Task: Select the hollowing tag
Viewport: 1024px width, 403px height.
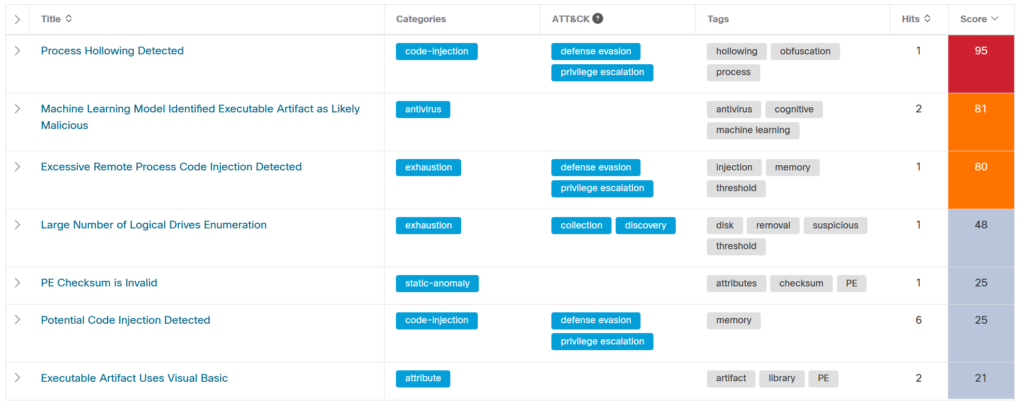Action: coord(737,52)
